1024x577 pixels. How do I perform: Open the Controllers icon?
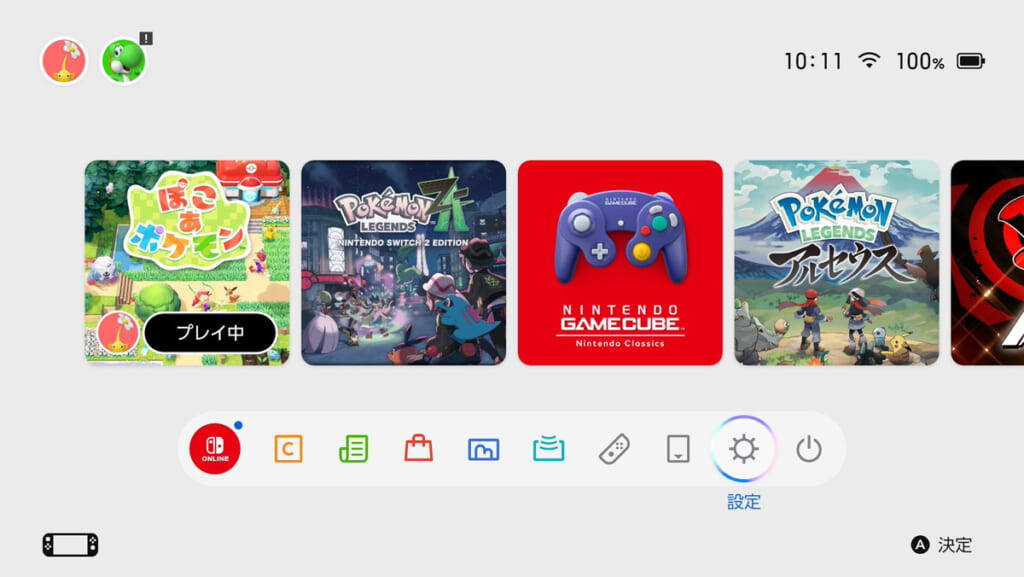614,449
